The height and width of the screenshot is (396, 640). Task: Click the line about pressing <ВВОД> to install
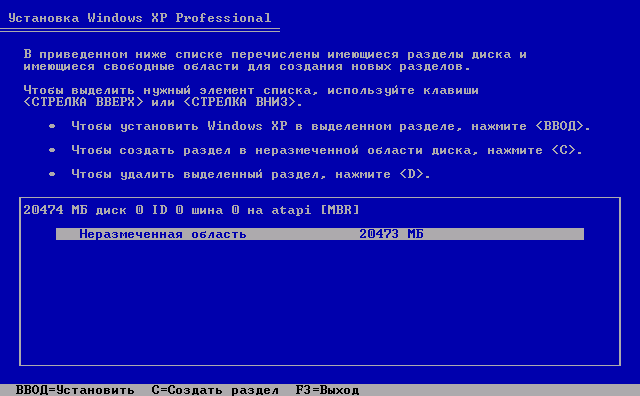click(331, 126)
